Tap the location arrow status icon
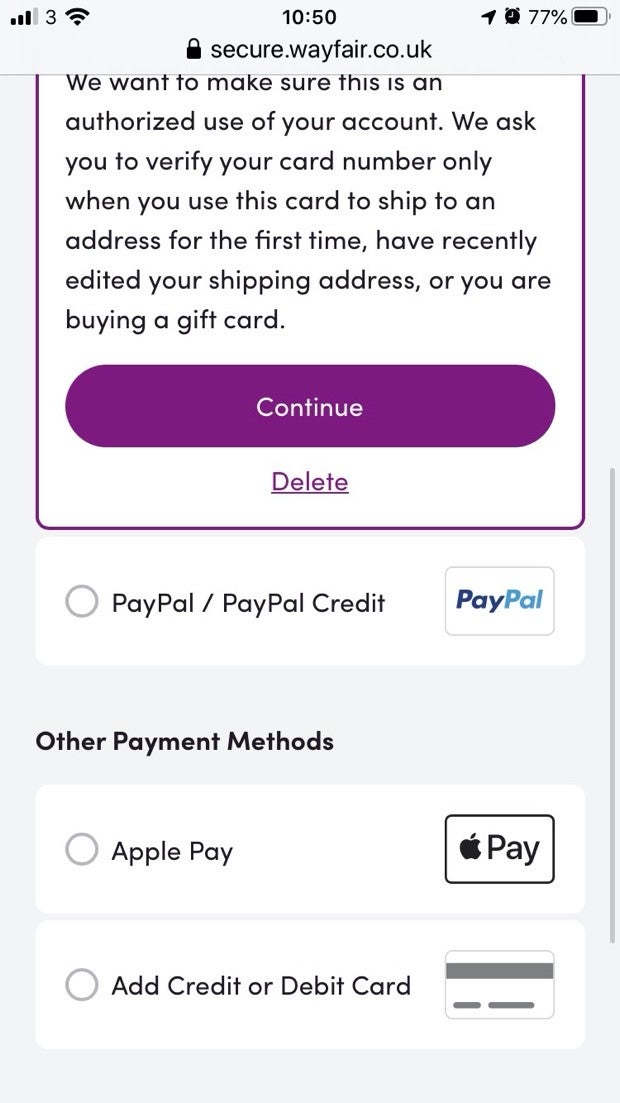This screenshot has height=1103, width=620. coord(489,17)
